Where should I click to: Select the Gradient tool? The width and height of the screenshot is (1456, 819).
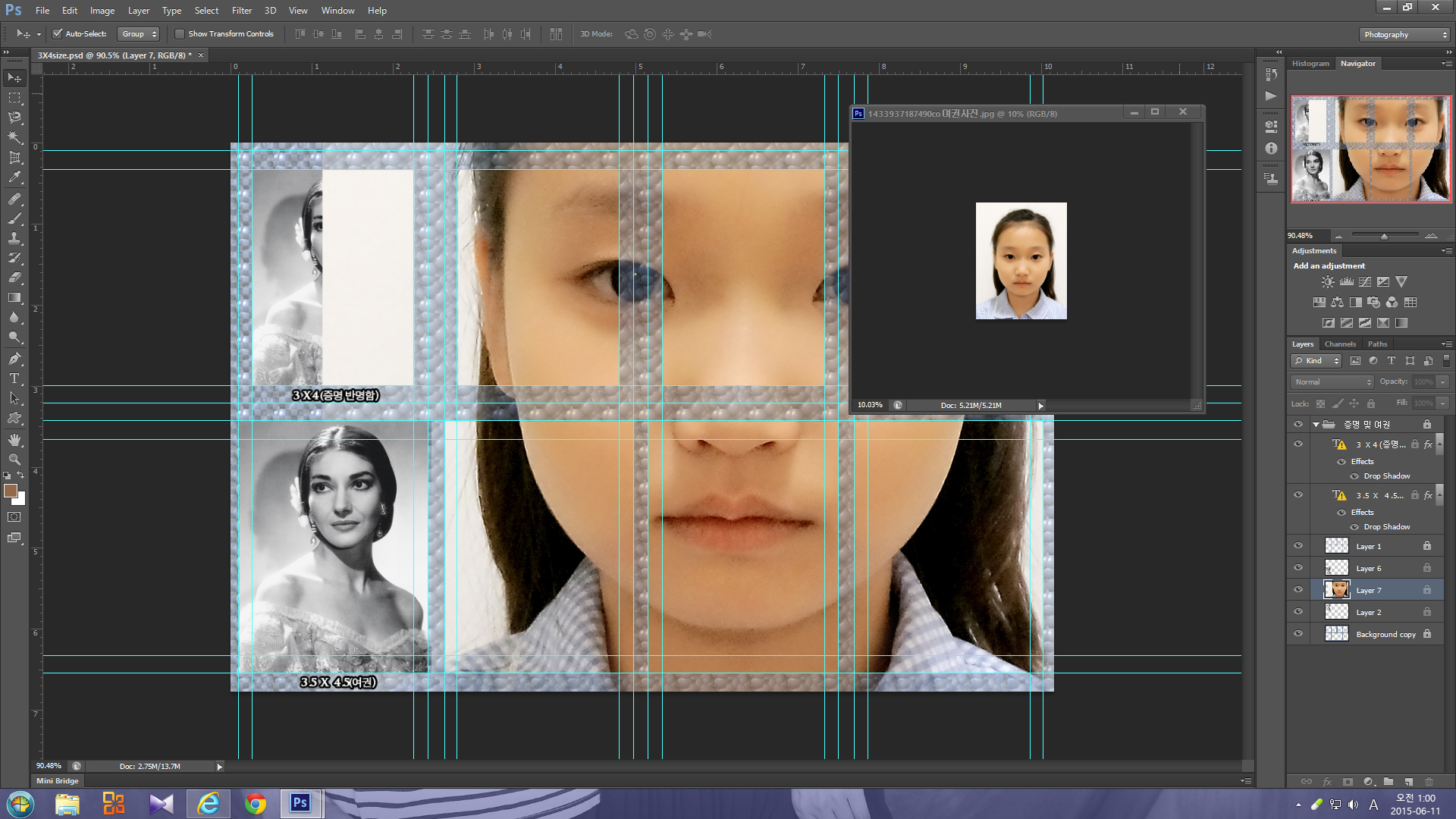point(14,298)
